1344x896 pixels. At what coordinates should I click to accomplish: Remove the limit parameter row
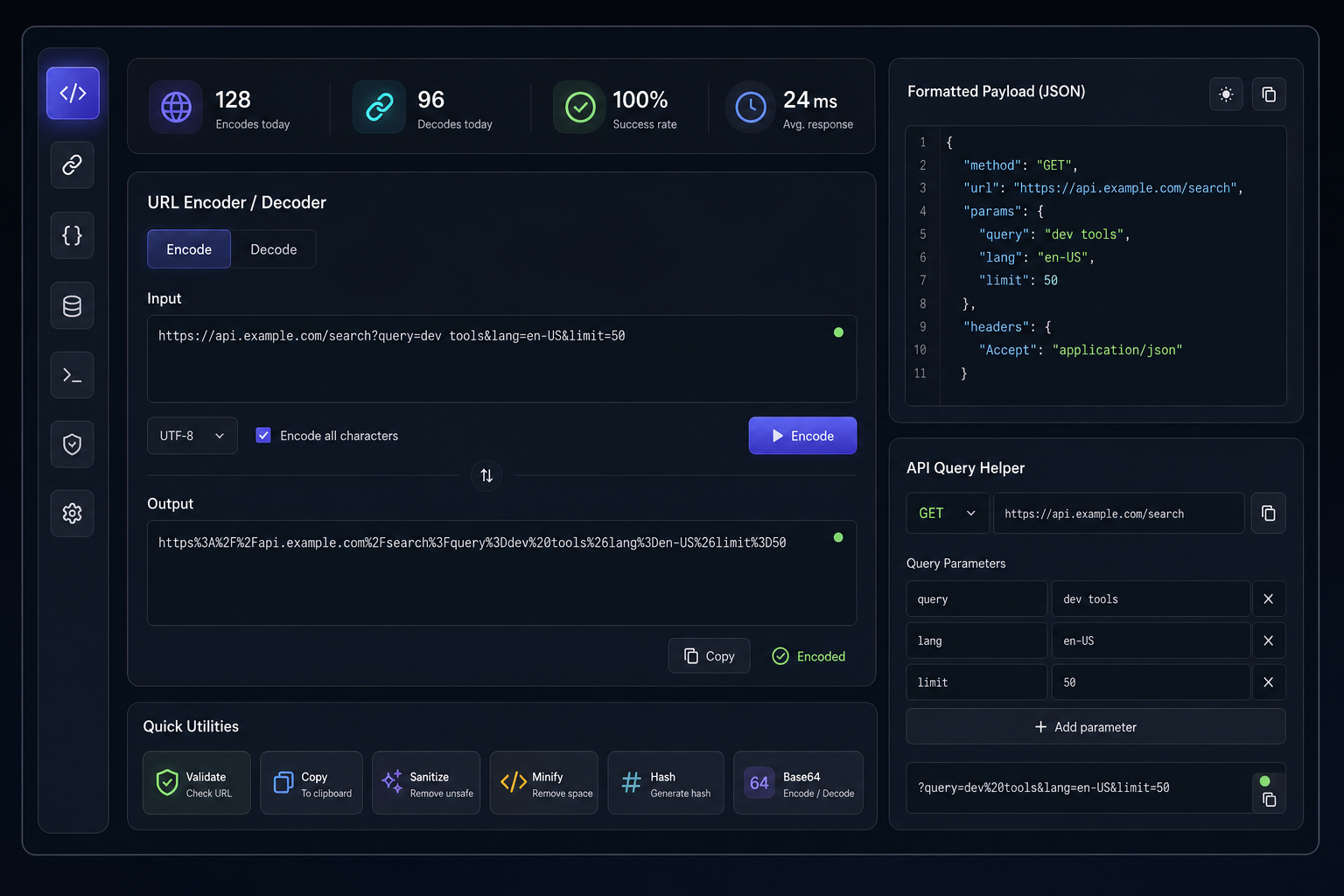tap(1269, 682)
